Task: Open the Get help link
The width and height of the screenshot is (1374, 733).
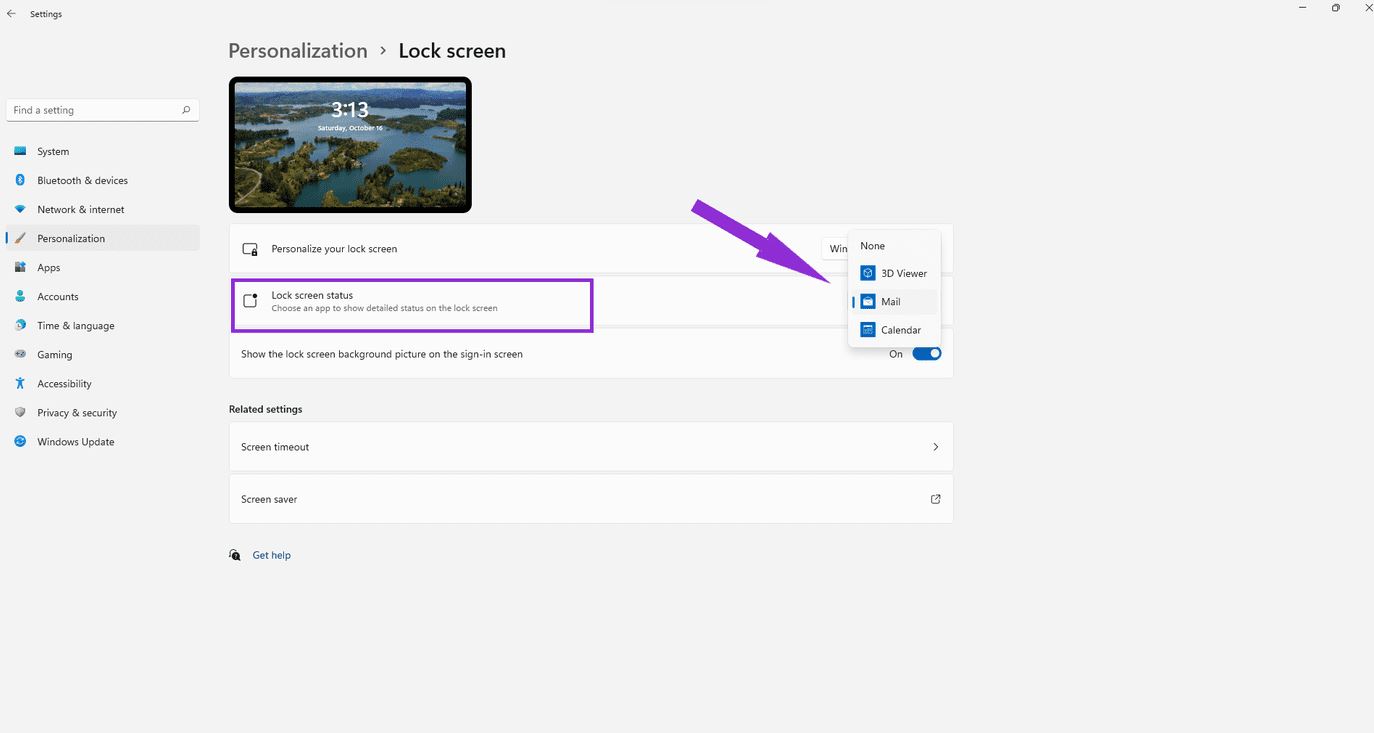Action: point(271,555)
